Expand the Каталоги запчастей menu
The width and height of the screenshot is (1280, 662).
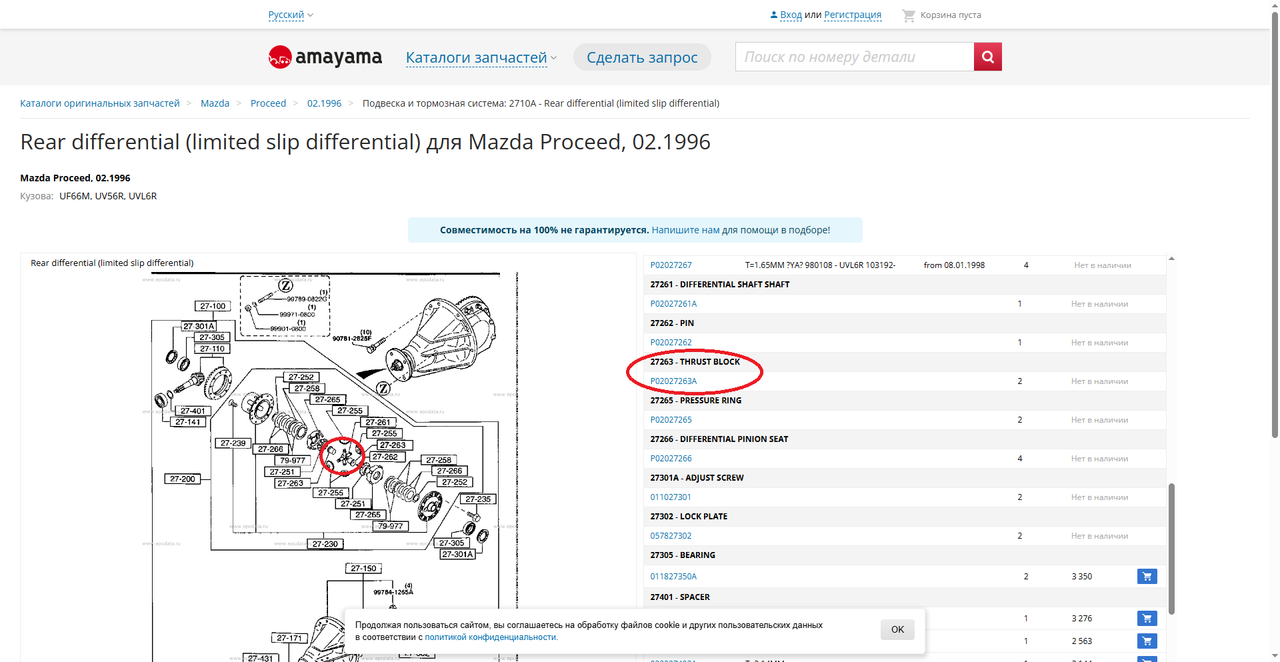coord(481,58)
